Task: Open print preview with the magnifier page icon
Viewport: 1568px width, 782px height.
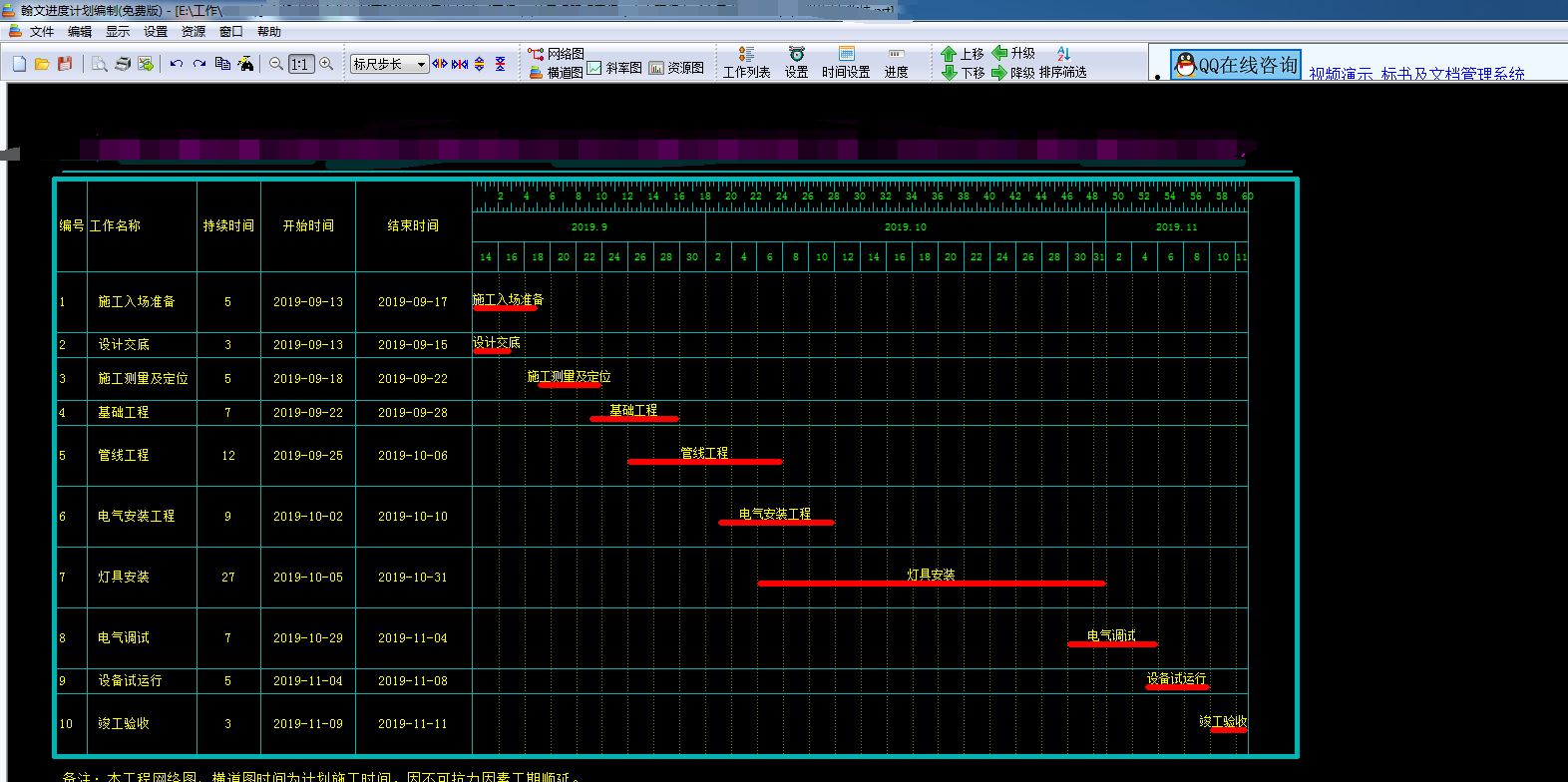Action: click(100, 64)
